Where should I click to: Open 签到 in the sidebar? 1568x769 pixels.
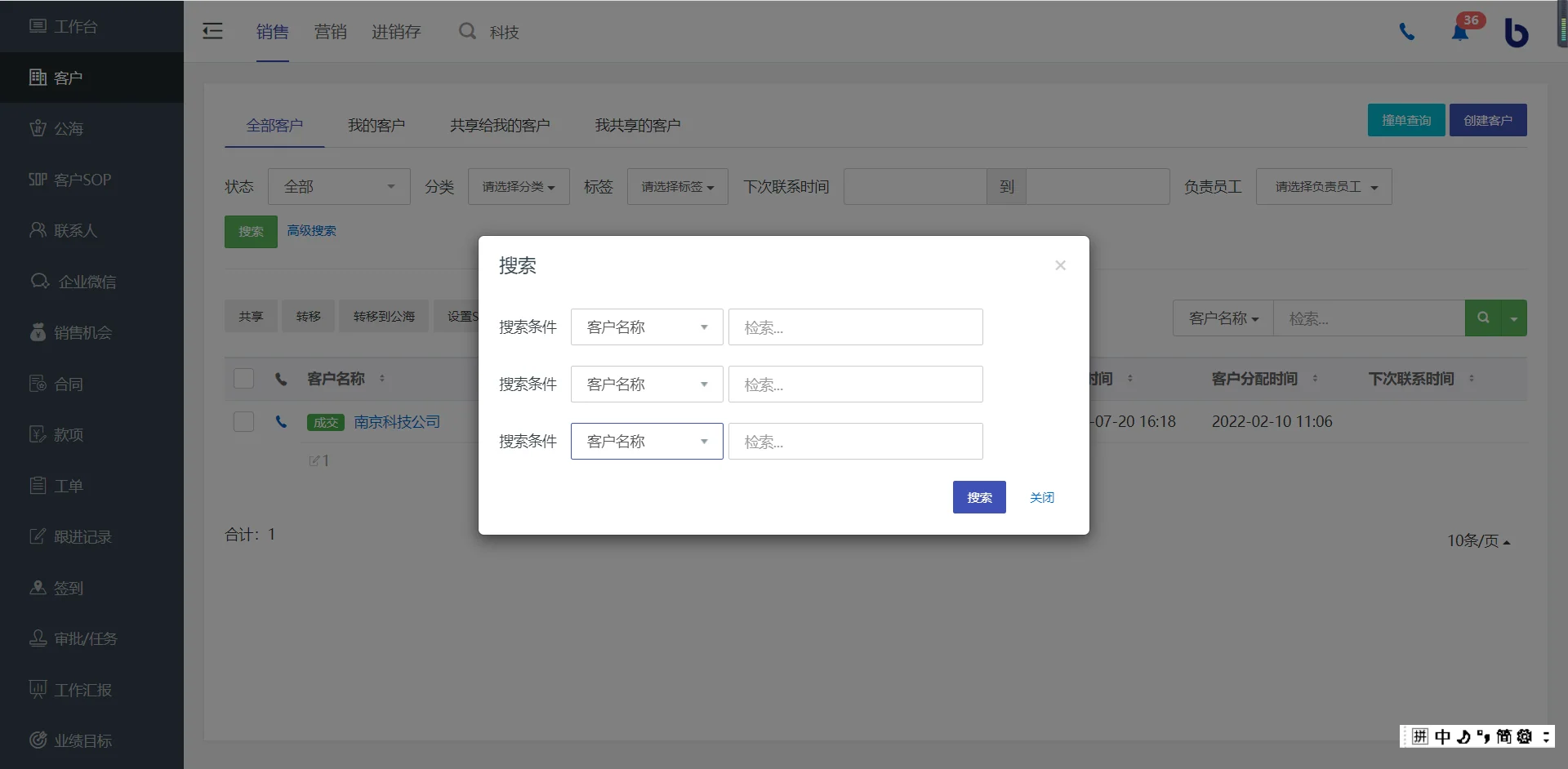click(91, 588)
